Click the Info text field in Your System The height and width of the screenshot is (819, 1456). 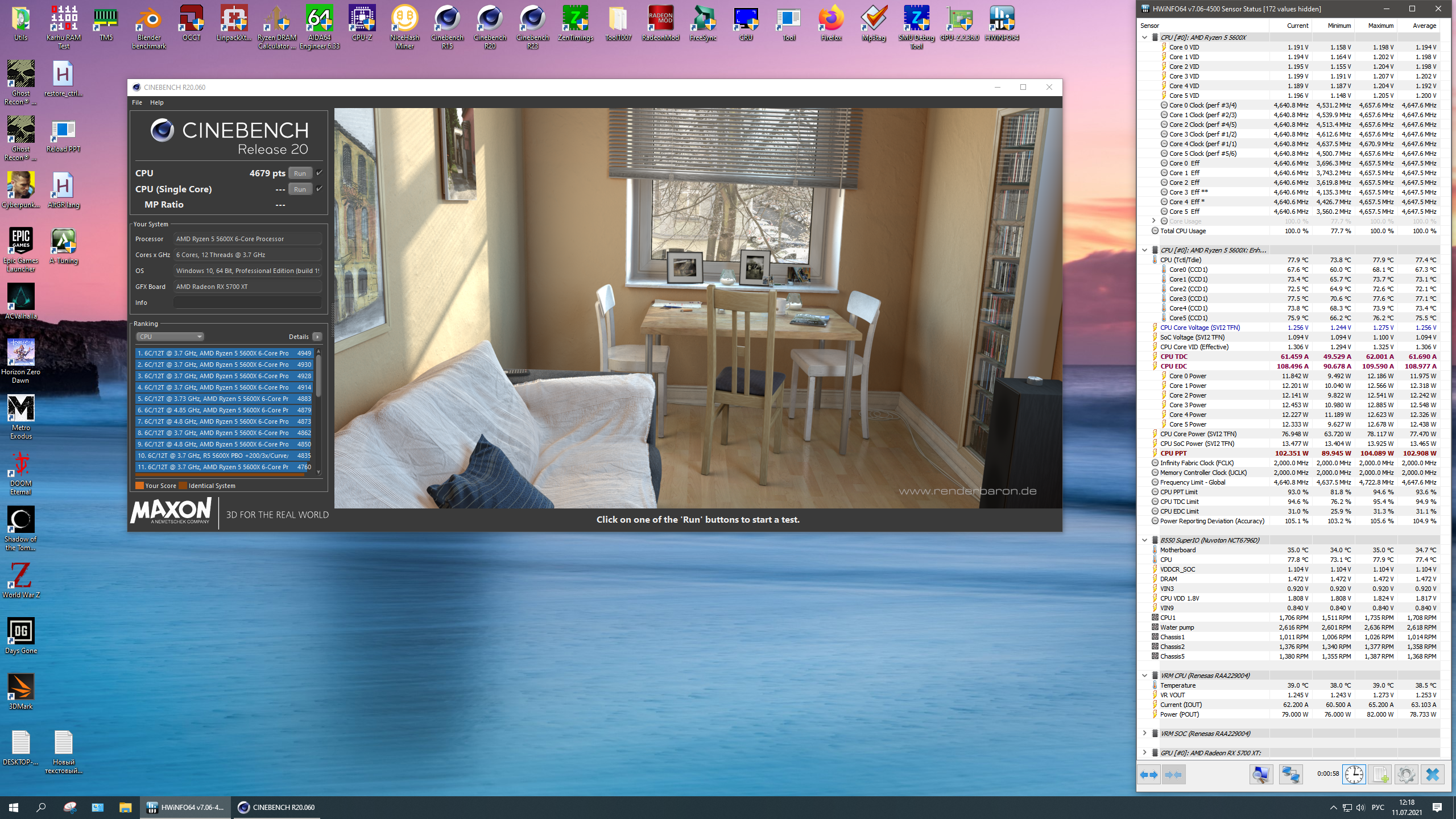(x=247, y=303)
